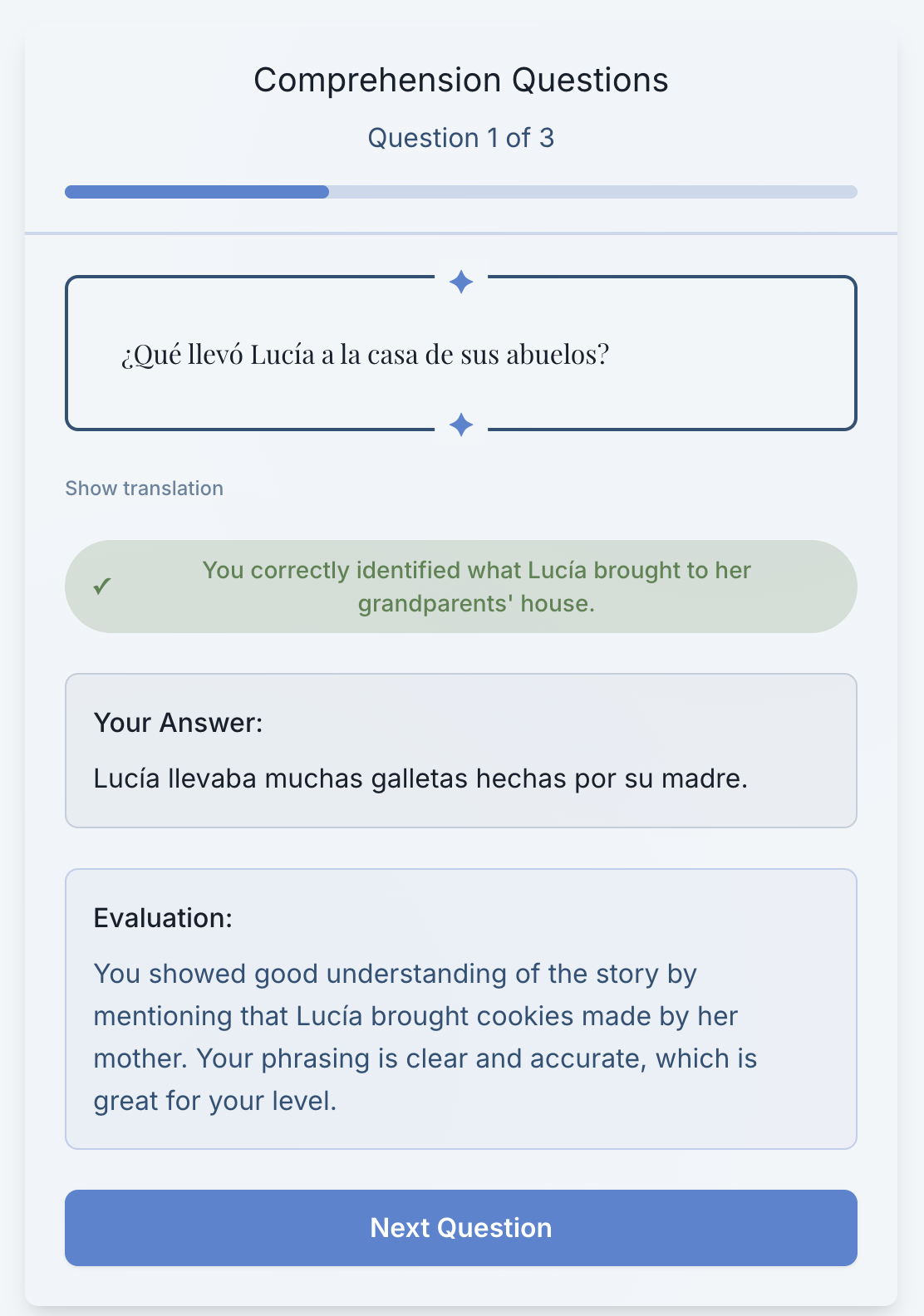This screenshot has height=1316, width=924.
Task: Expand the Your Answer panel
Action: click(x=461, y=749)
